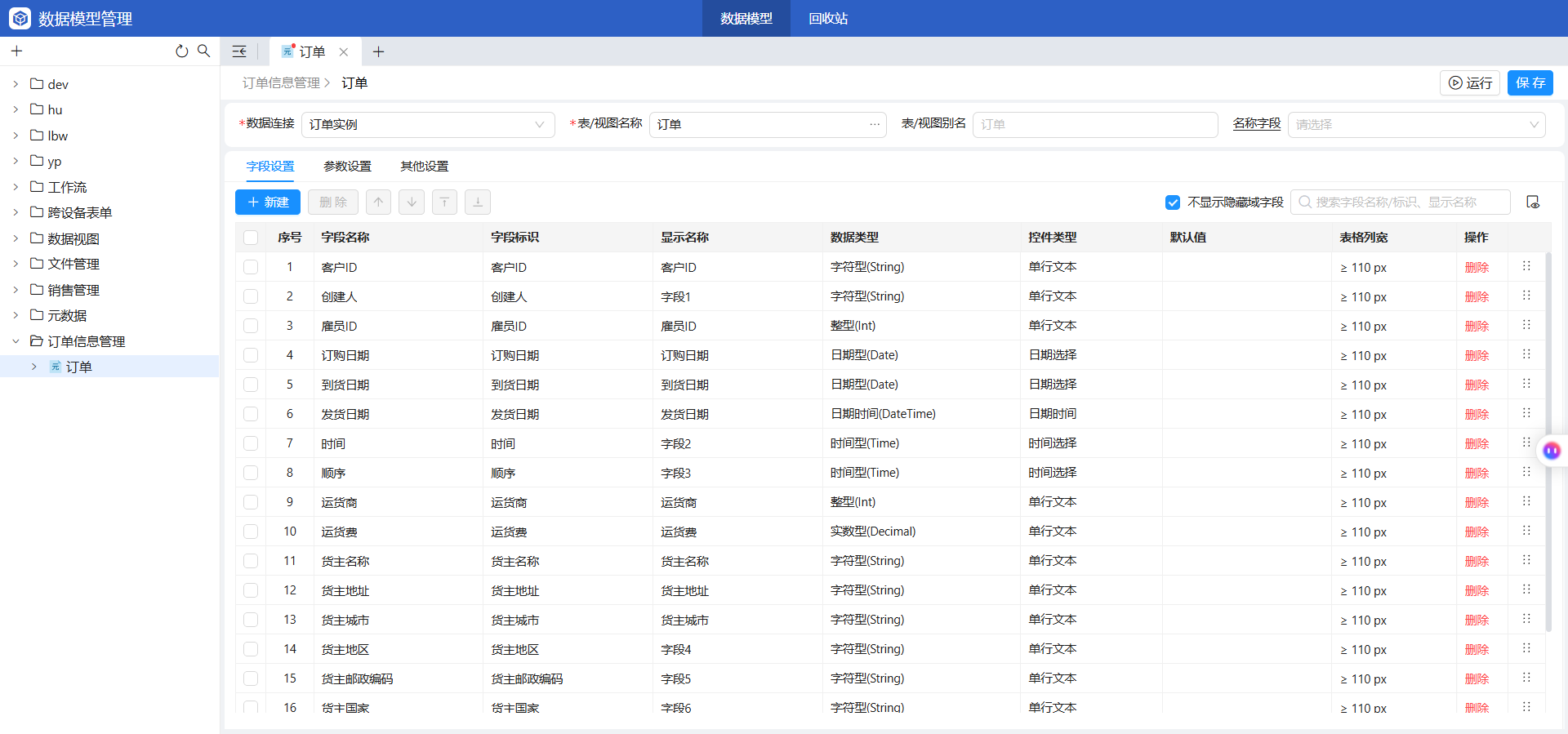This screenshot has height=734, width=1568.
Task: Move selected field down
Action: pos(412,202)
